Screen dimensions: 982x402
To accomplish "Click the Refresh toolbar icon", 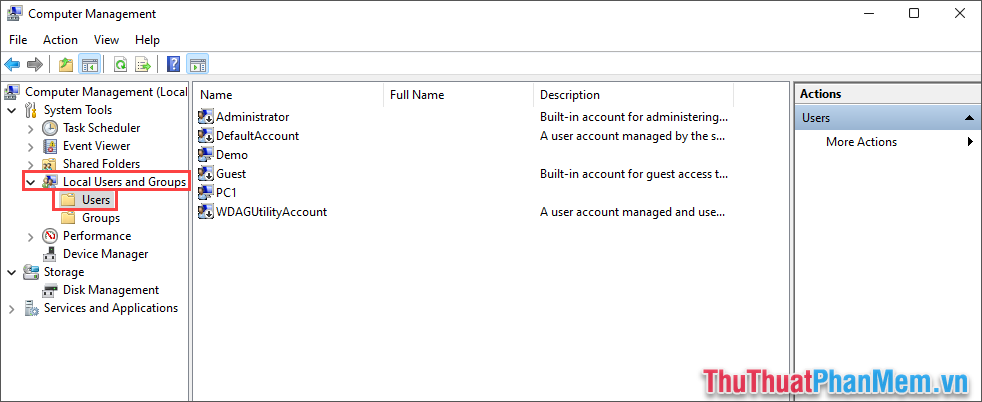I will click(x=120, y=64).
